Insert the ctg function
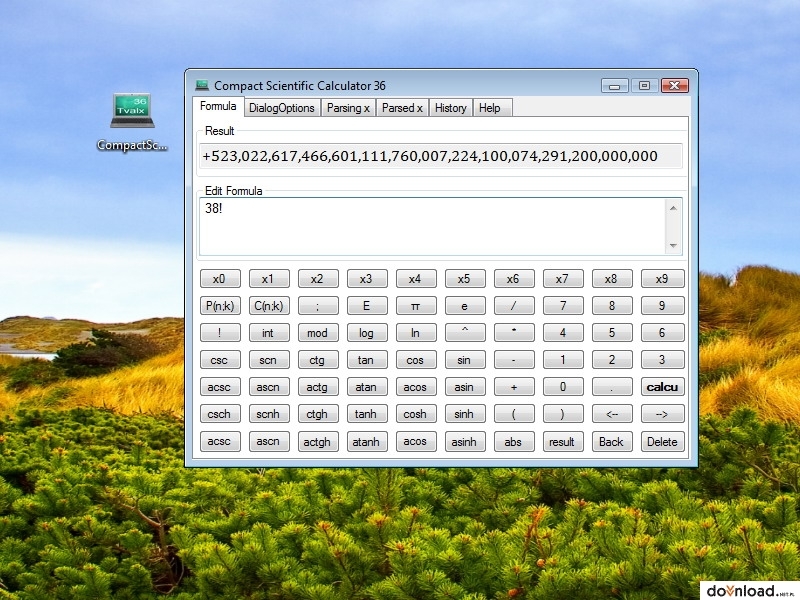Image resolution: width=800 pixels, height=600 pixels. point(318,360)
